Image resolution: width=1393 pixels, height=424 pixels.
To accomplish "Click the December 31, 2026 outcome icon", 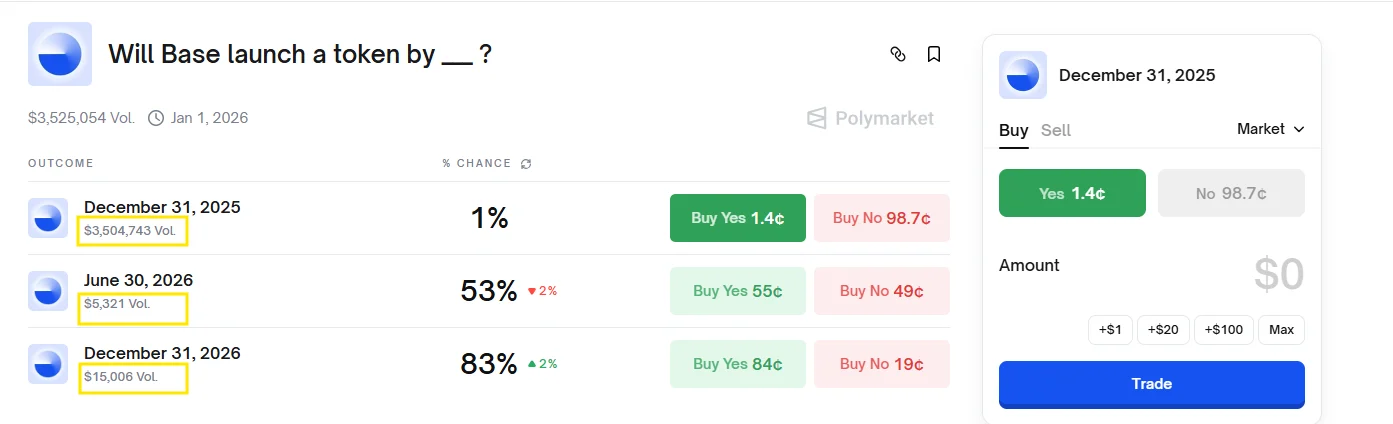I will tap(48, 364).
